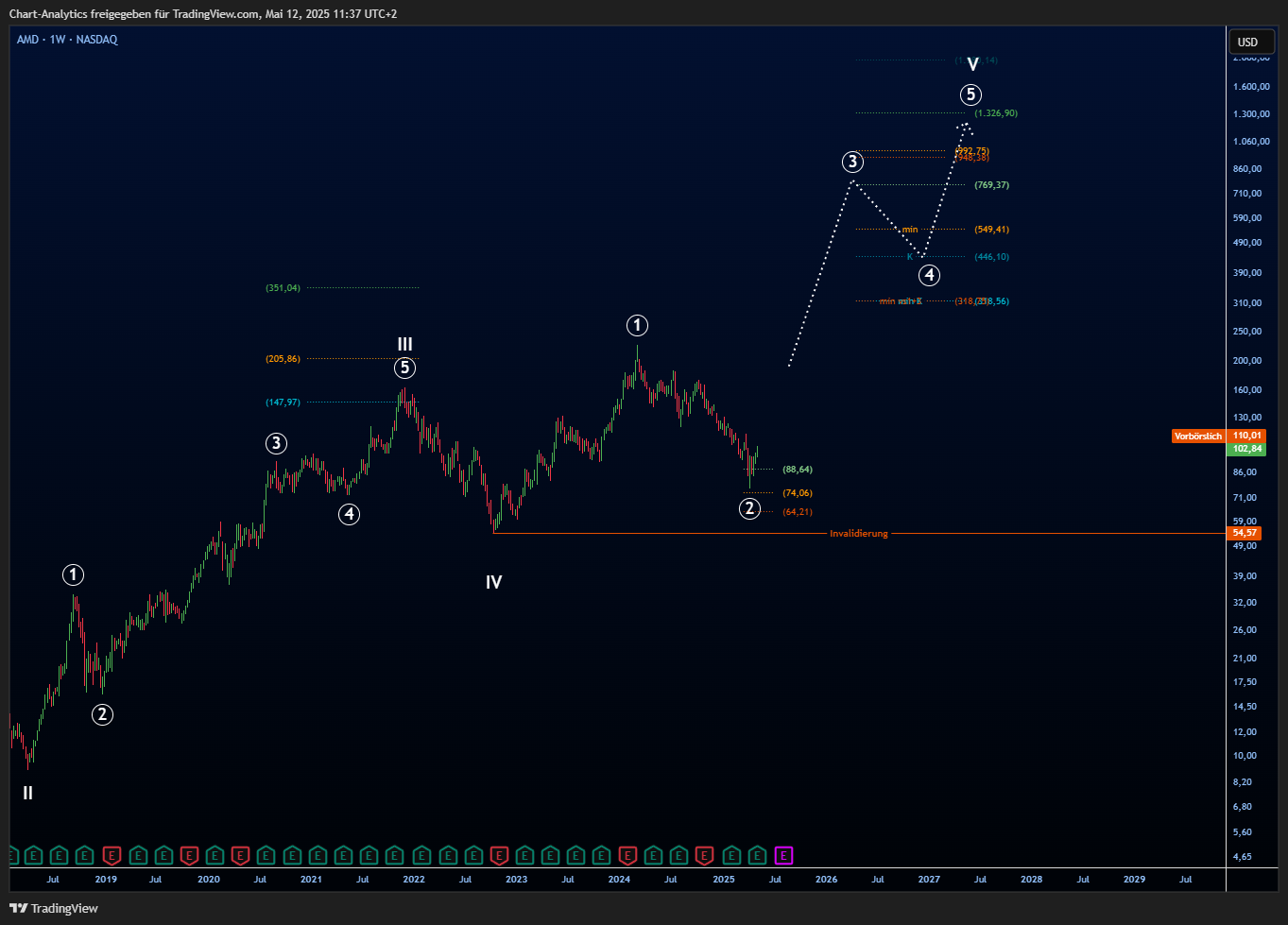The height and width of the screenshot is (925, 1288).
Task: Select the projected circled 3 wave label
Action: point(852,162)
